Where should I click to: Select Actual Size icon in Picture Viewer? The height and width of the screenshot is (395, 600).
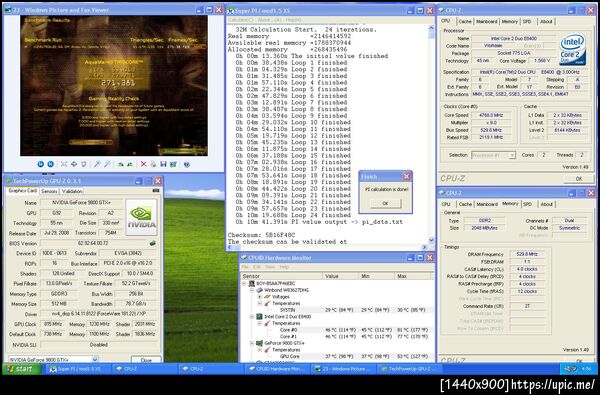pyautogui.click(x=74, y=164)
